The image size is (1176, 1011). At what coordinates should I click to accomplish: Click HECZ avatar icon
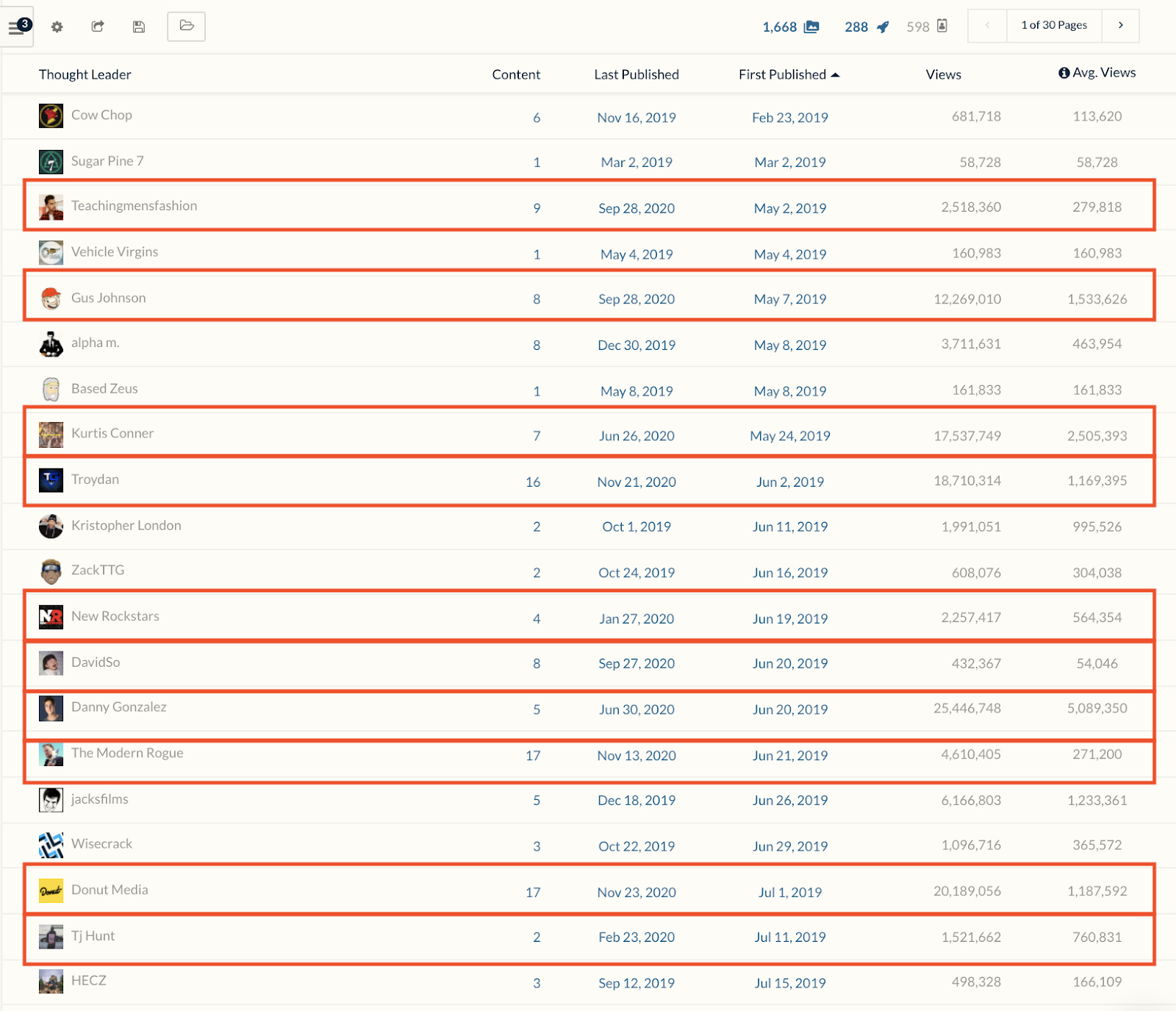point(51,982)
